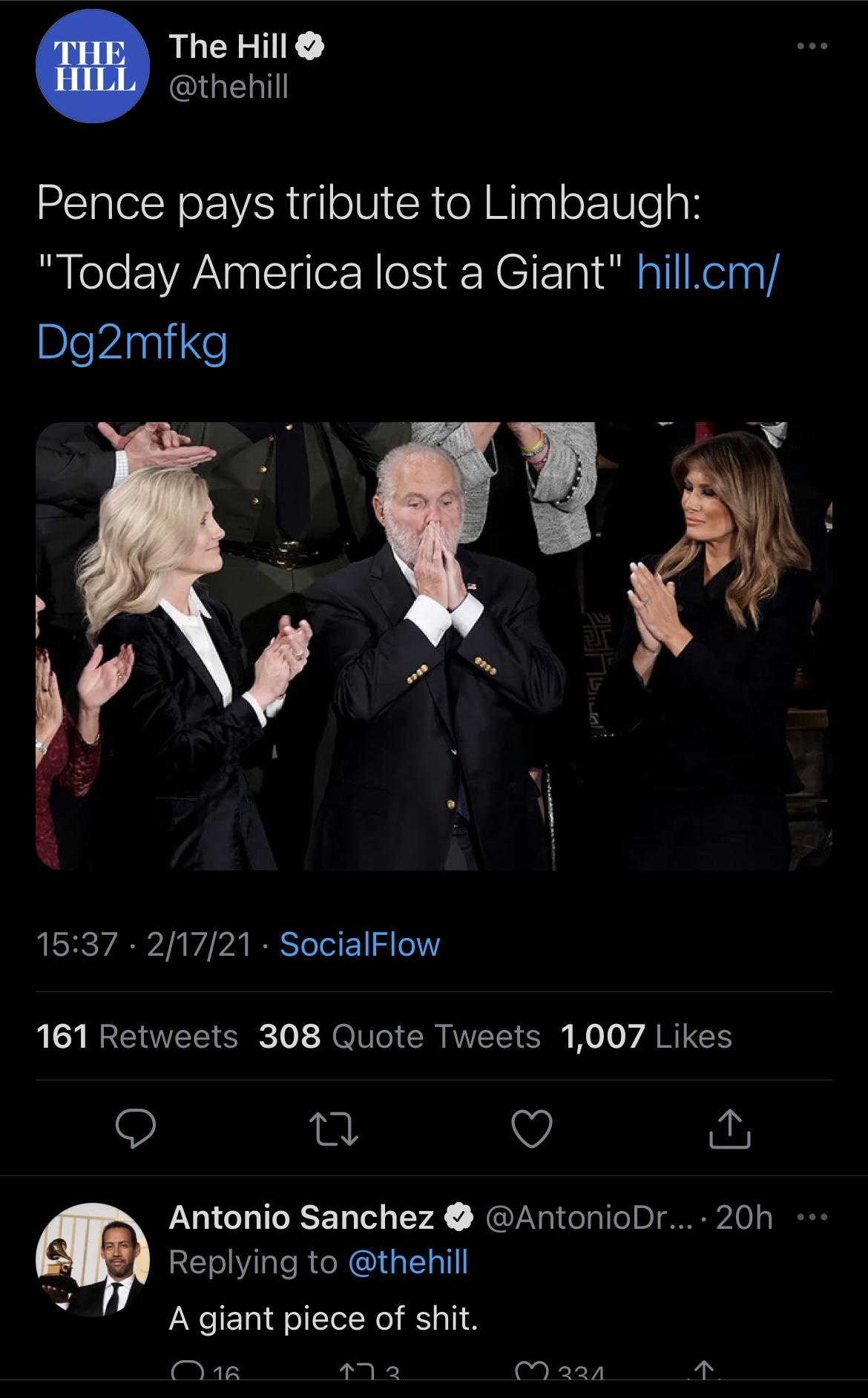Click the SocialFlow source link
Image resolution: width=868 pixels, height=1398 pixels.
(x=360, y=948)
